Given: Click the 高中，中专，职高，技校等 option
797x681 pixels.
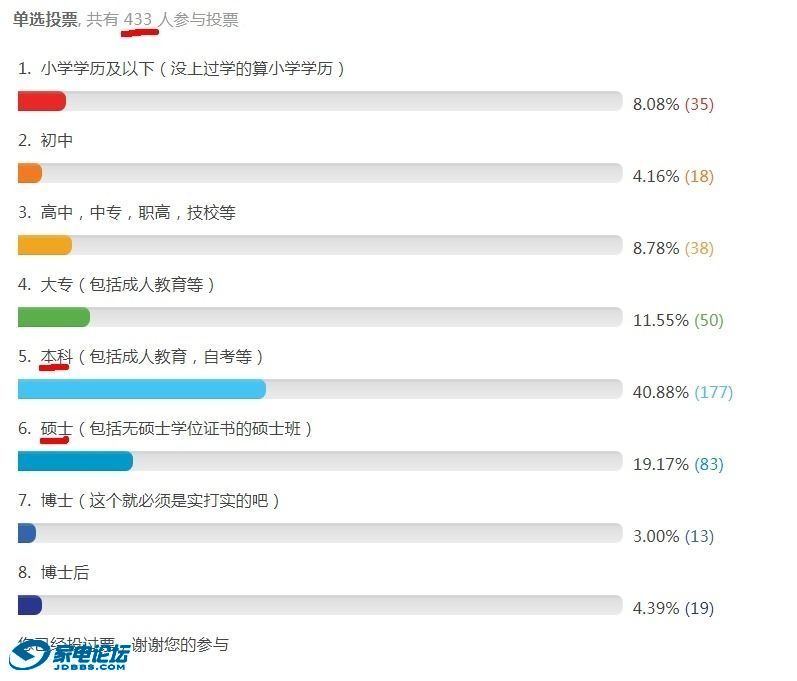Looking at the screenshot, I should point(138,213).
